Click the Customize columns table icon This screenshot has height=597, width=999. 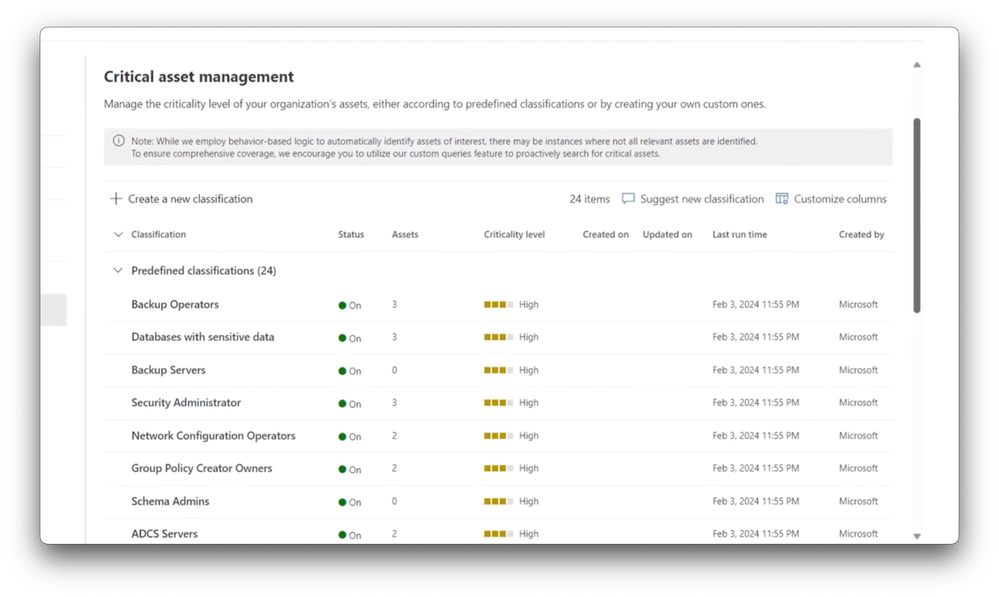click(x=782, y=199)
